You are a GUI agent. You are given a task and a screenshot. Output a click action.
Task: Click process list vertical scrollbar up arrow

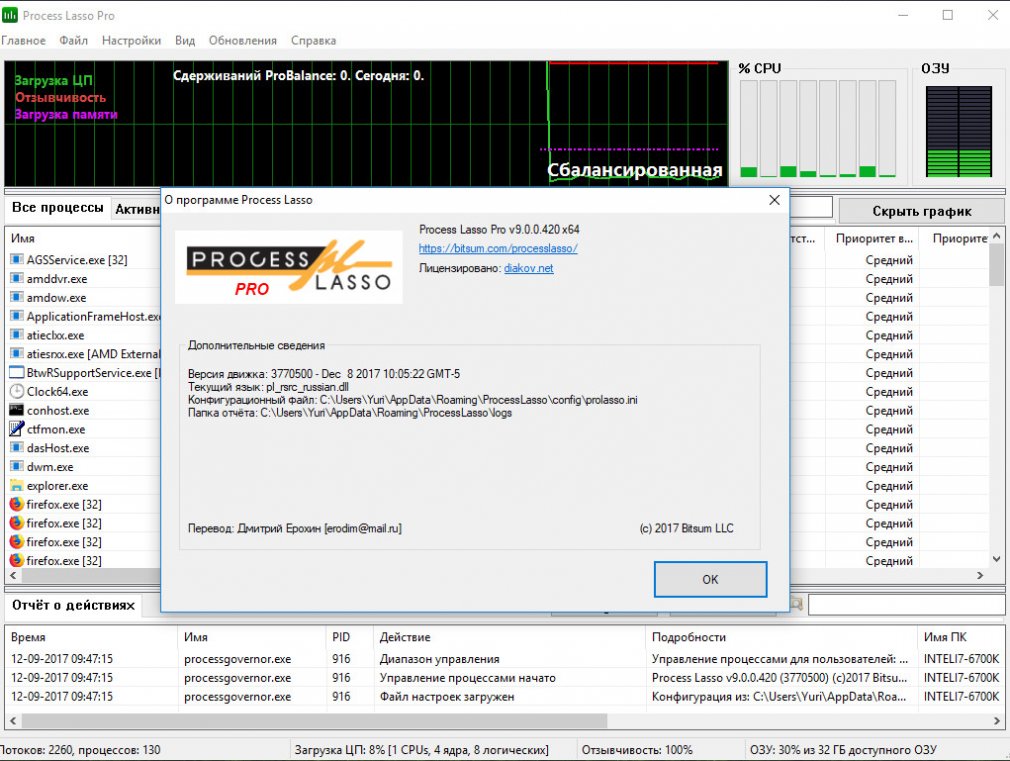(x=996, y=236)
